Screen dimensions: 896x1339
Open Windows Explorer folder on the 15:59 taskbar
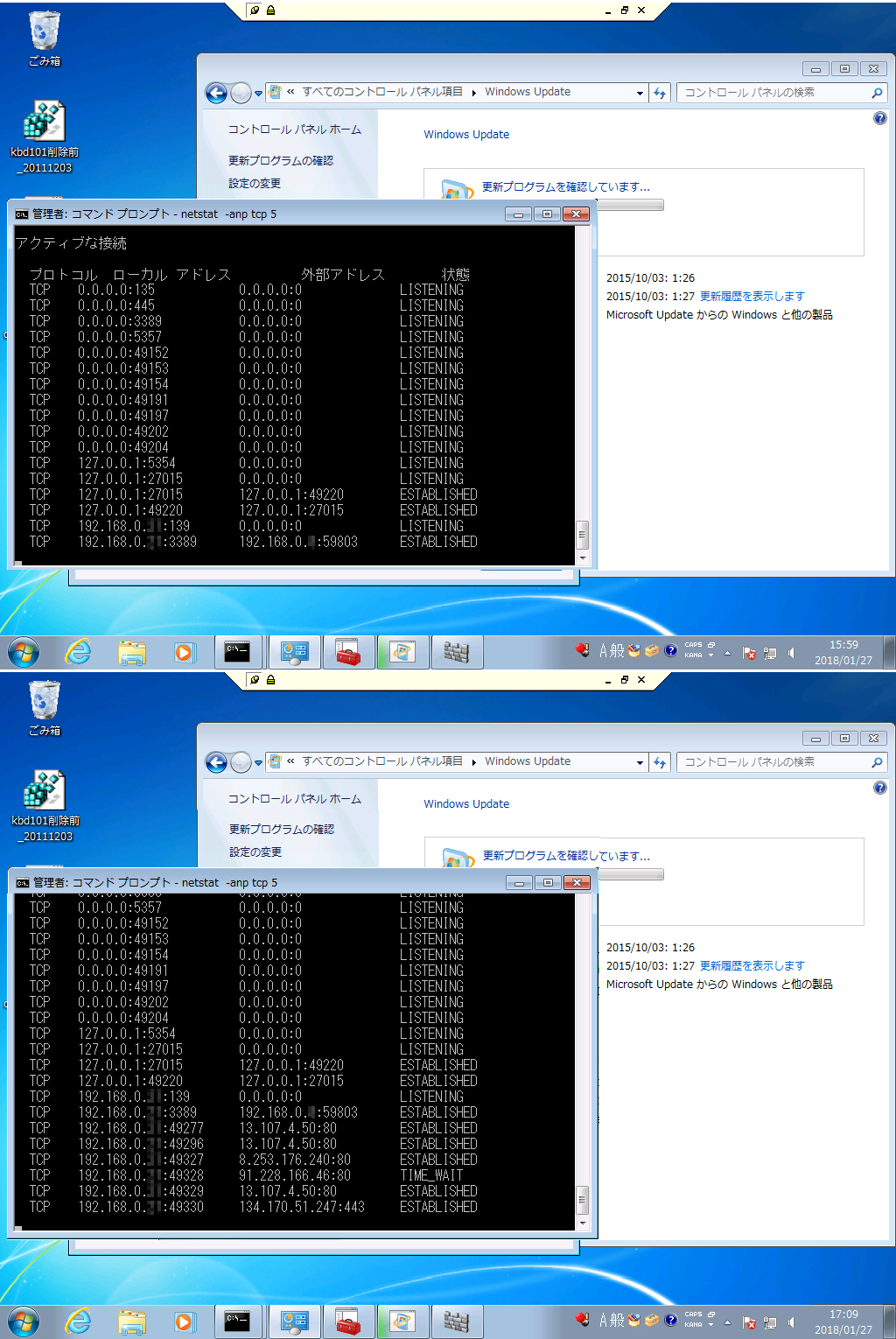pos(132,653)
